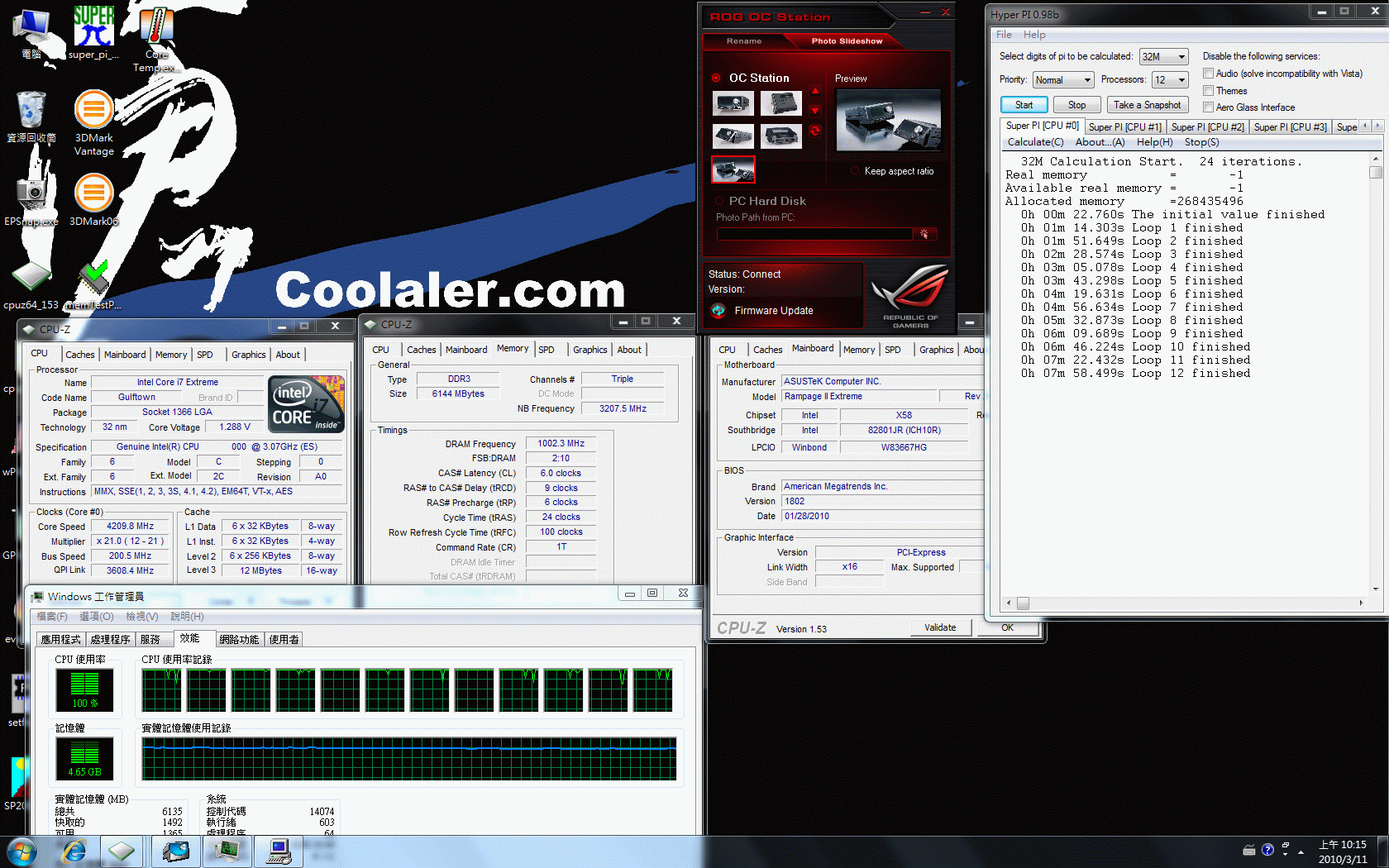Select the highlighted fifth photo thumbnail

tap(733, 169)
